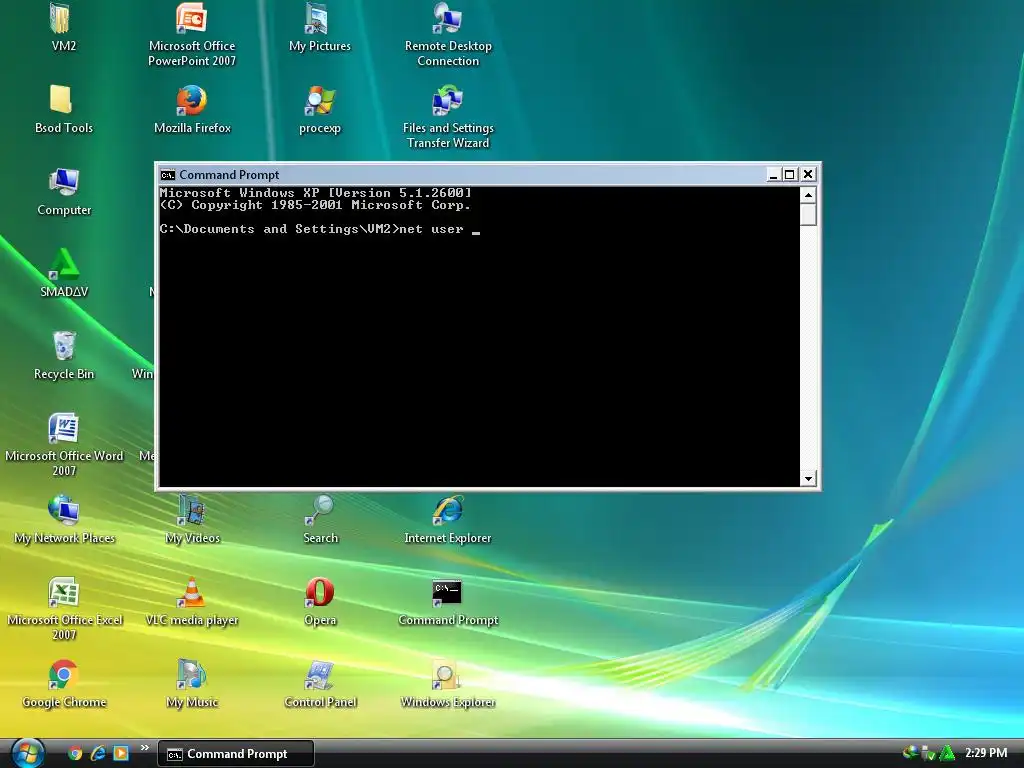Open Microsoft Office Word 2007 shortcut
Image resolution: width=1024 pixels, height=768 pixels.
click(x=64, y=430)
